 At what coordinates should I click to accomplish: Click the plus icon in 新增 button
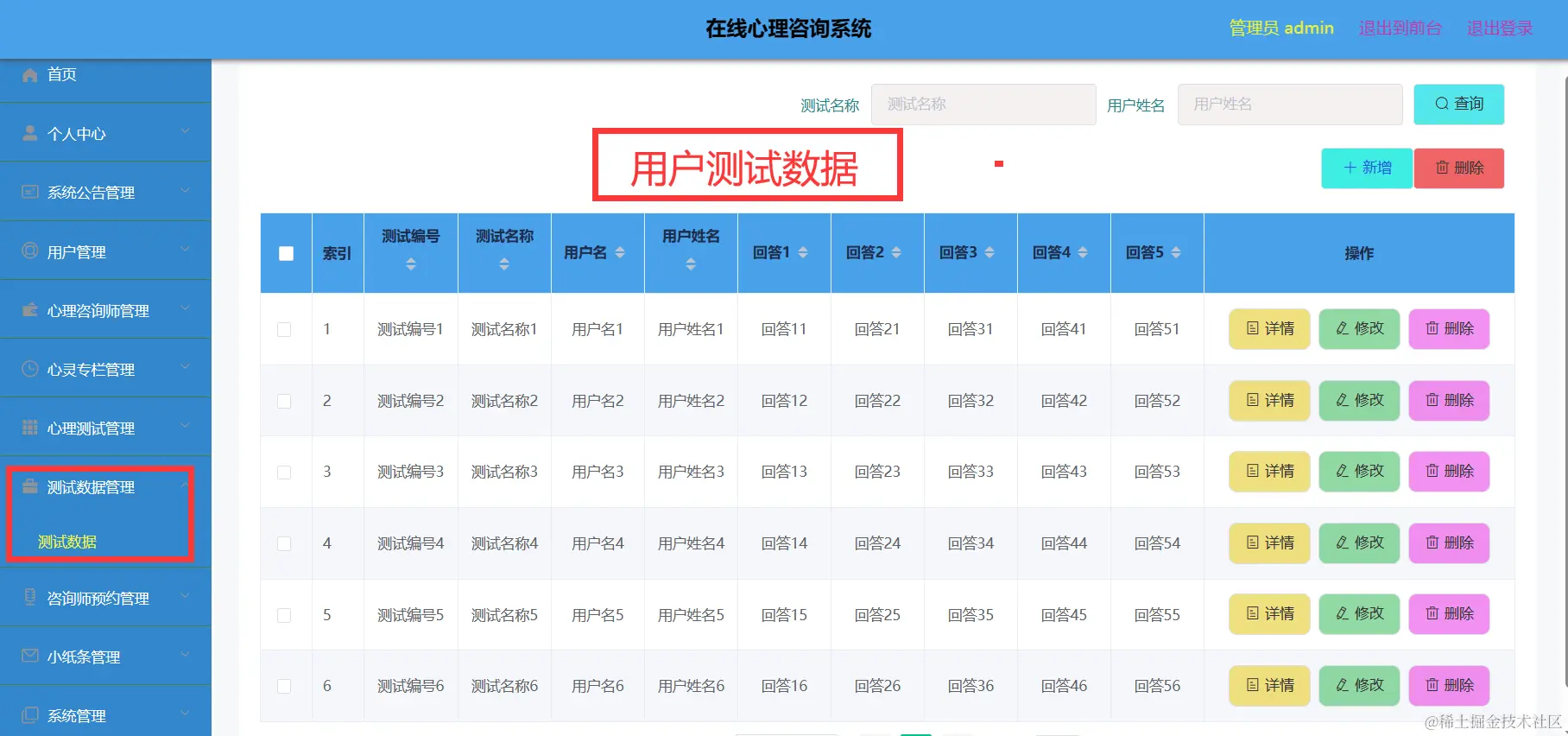[1350, 168]
